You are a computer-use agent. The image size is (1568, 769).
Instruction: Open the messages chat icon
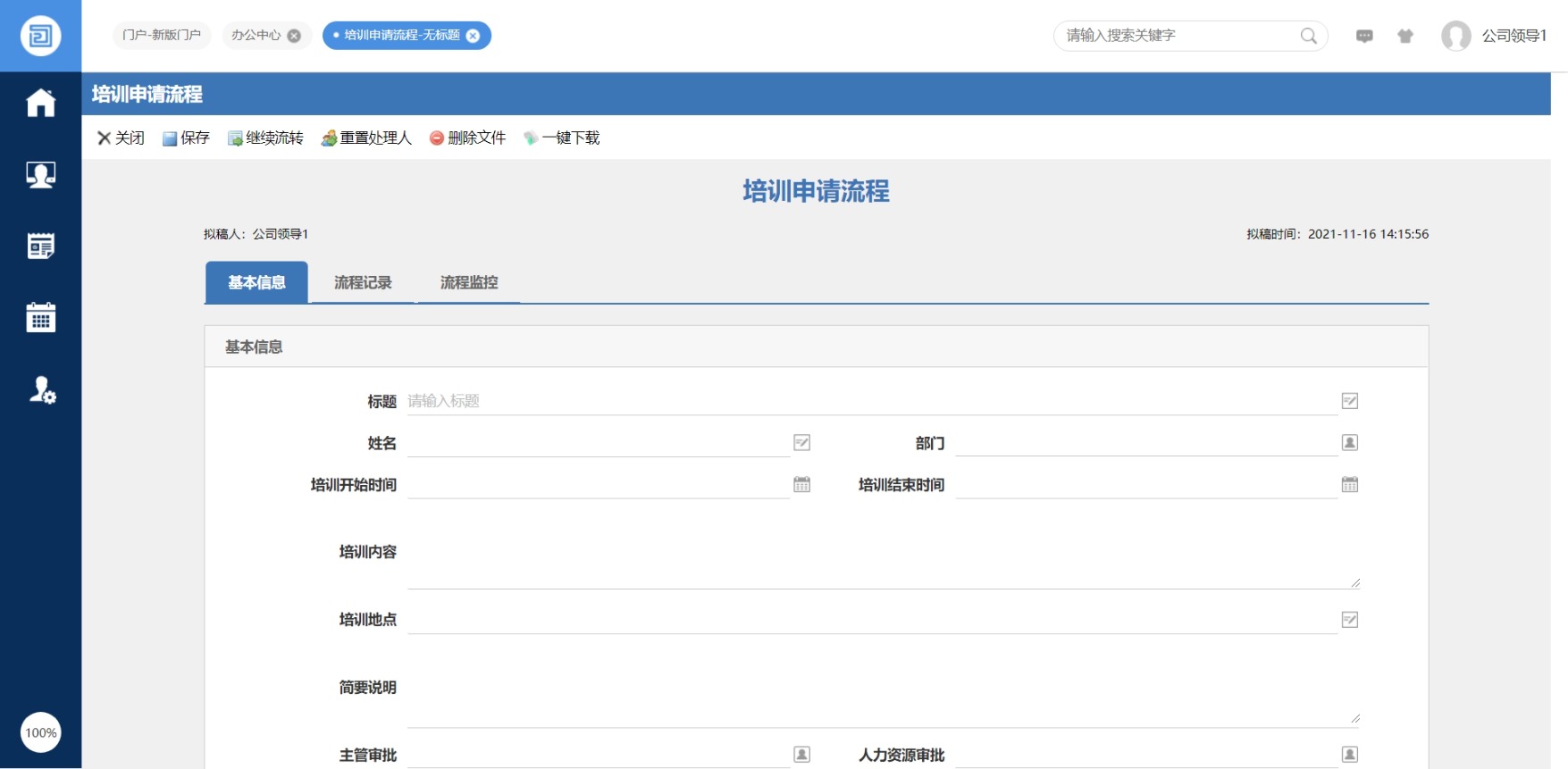click(1364, 36)
